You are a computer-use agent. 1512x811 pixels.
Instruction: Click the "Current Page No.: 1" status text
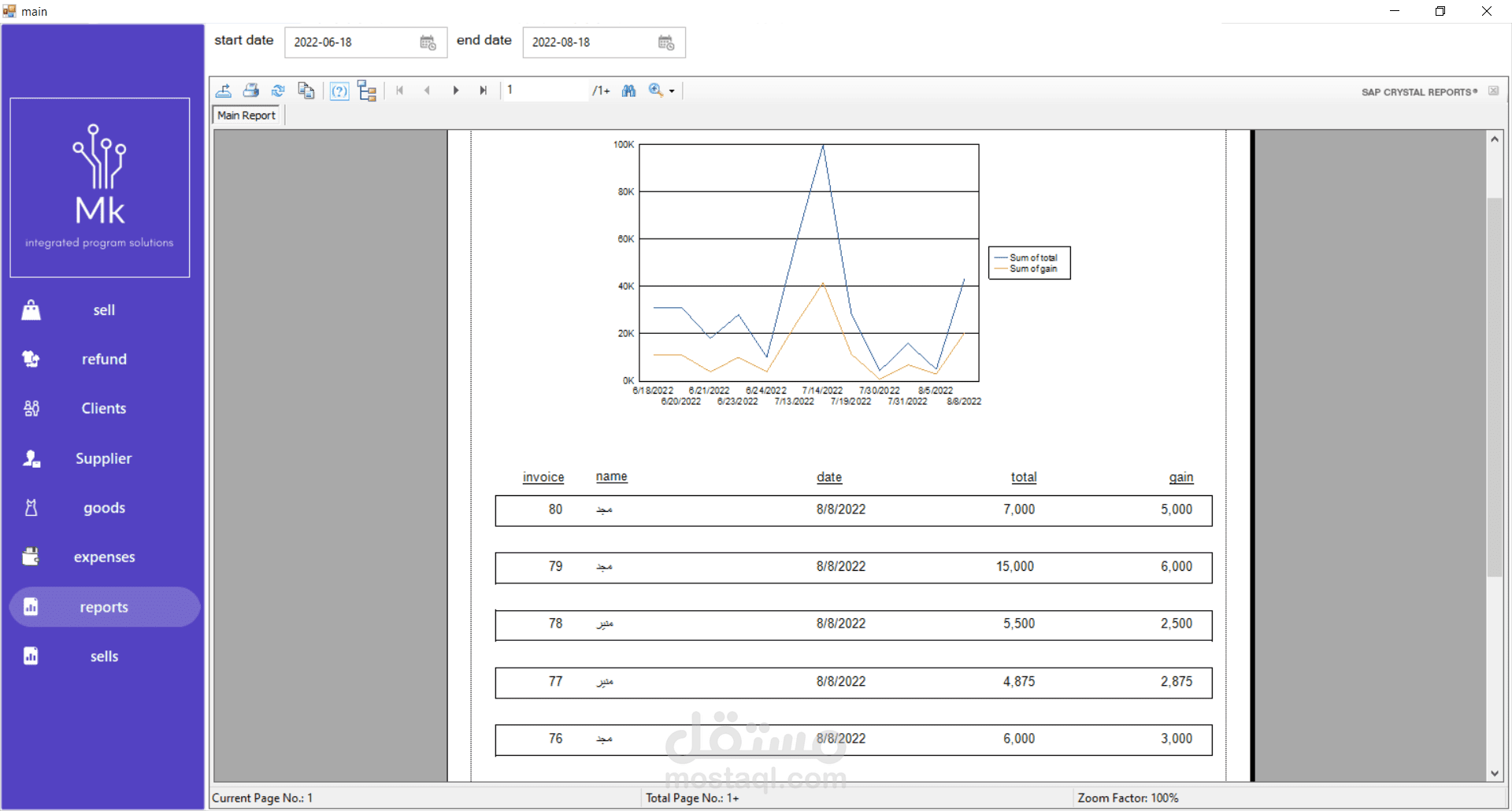click(262, 798)
